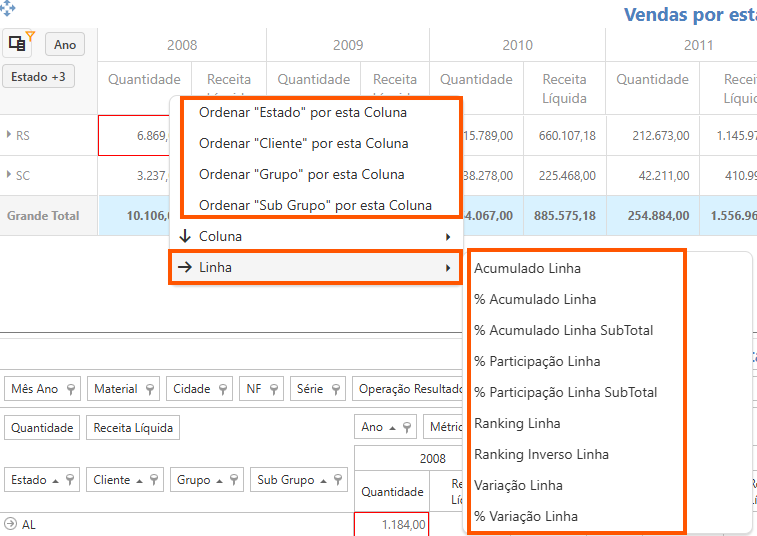Click the Estado row field in lower pivot
The width and height of the screenshot is (757, 536).
point(42,480)
